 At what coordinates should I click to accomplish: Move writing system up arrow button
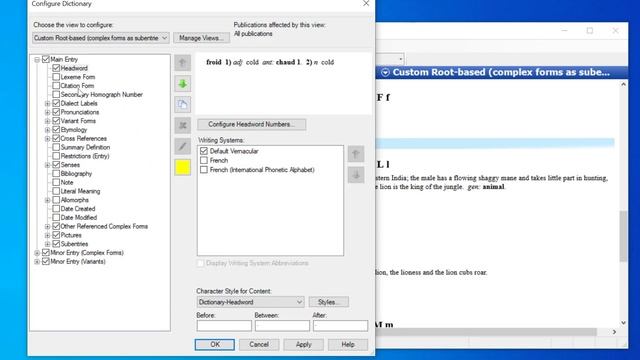click(x=356, y=154)
